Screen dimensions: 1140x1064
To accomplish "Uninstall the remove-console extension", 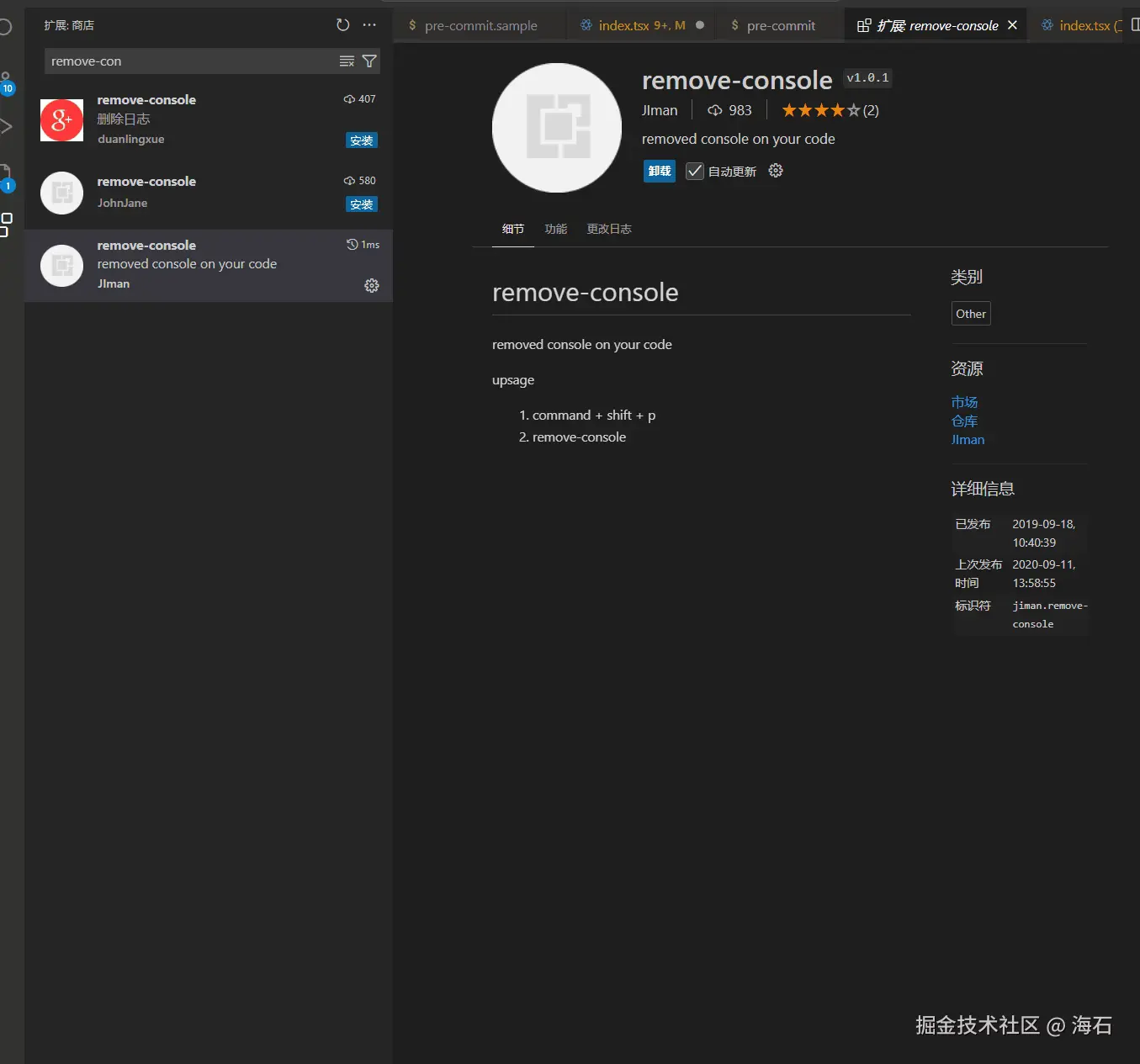I will coord(660,171).
